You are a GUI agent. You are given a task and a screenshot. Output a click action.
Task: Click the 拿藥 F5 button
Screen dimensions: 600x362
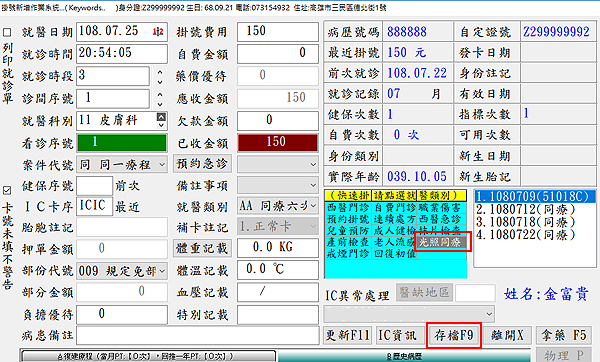click(563, 336)
